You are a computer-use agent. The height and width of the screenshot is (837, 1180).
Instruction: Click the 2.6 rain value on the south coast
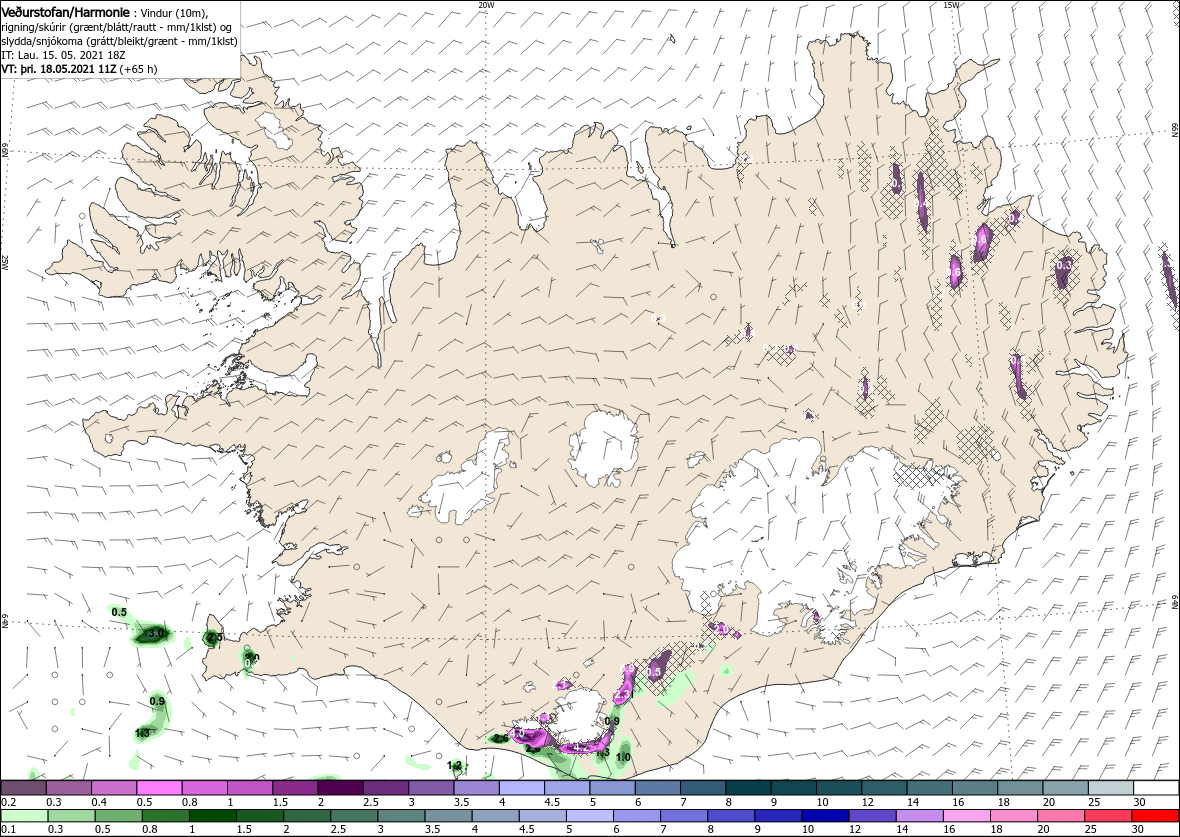coord(500,738)
